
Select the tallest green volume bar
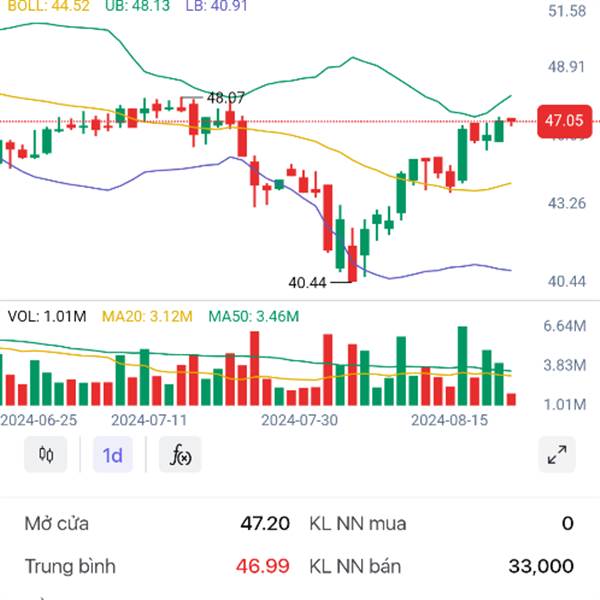[462, 366]
